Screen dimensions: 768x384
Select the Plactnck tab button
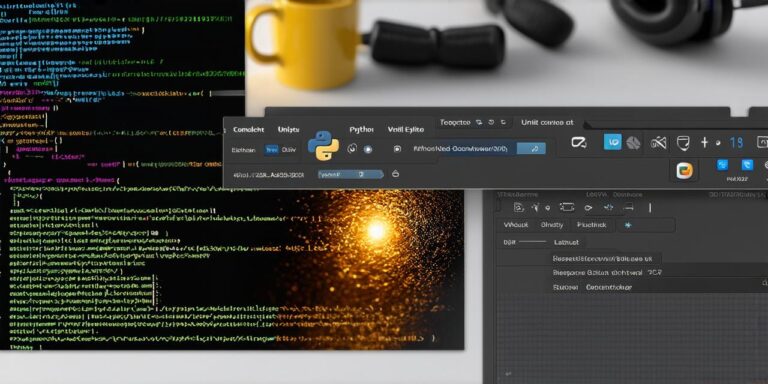(x=592, y=225)
